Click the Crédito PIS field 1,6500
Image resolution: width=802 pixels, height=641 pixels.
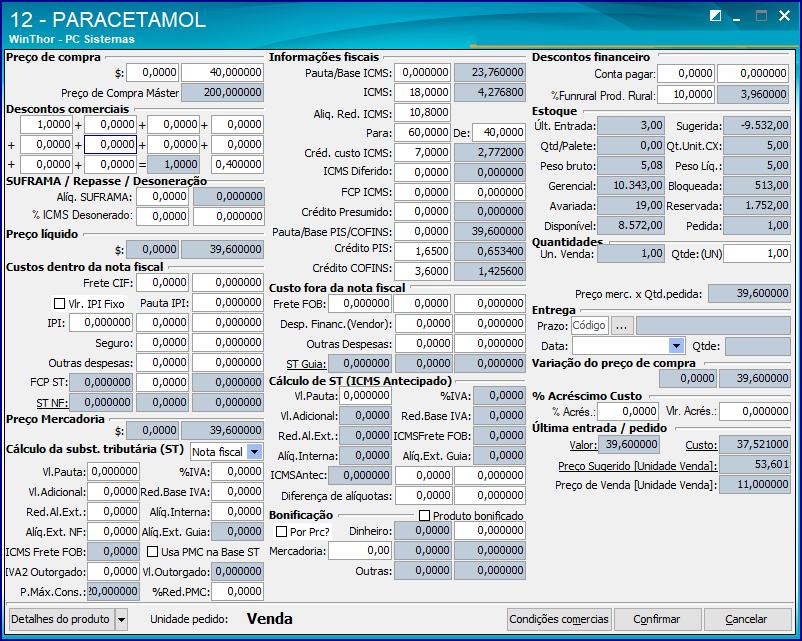[422, 251]
